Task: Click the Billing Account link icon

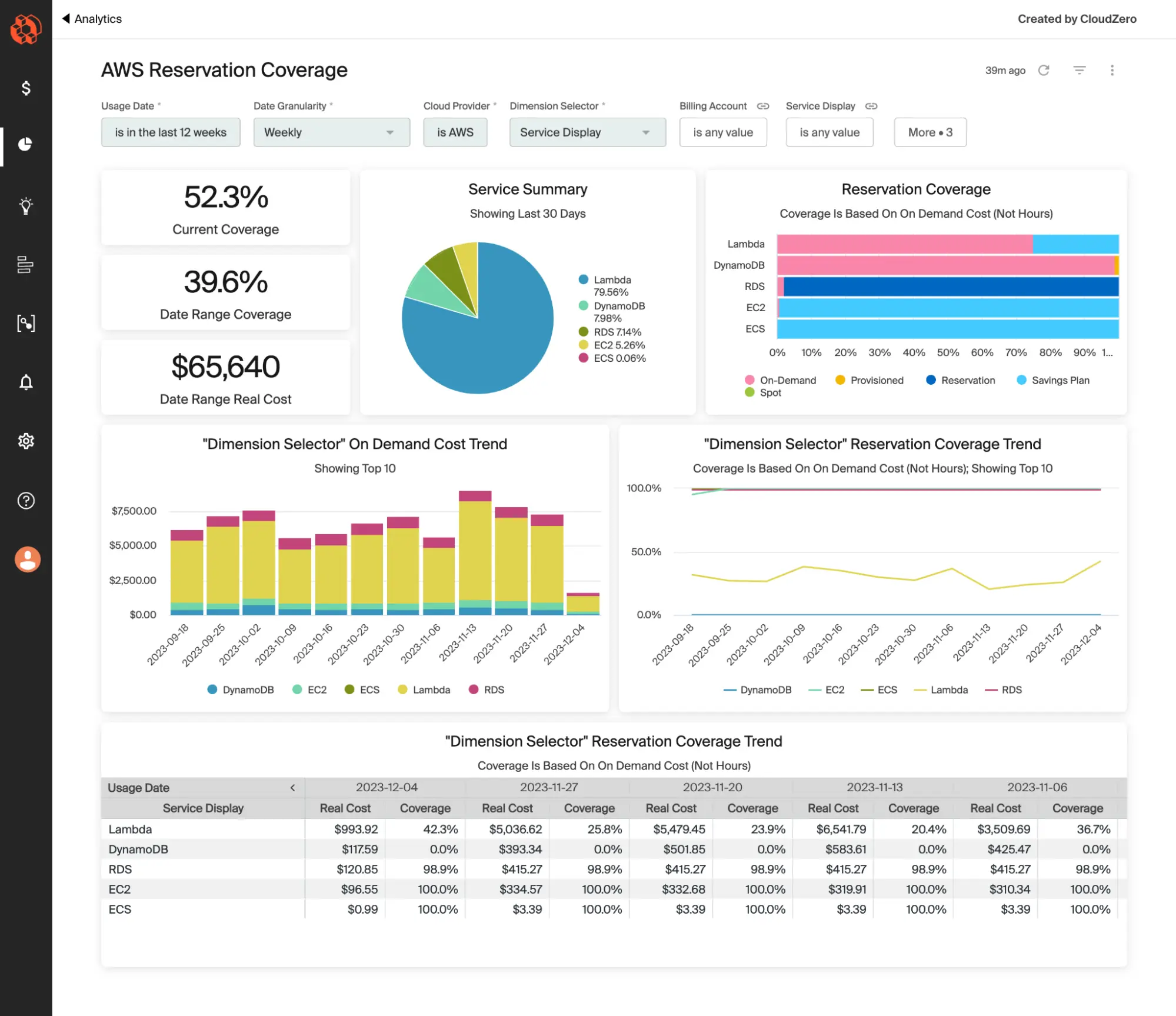Action: point(763,106)
